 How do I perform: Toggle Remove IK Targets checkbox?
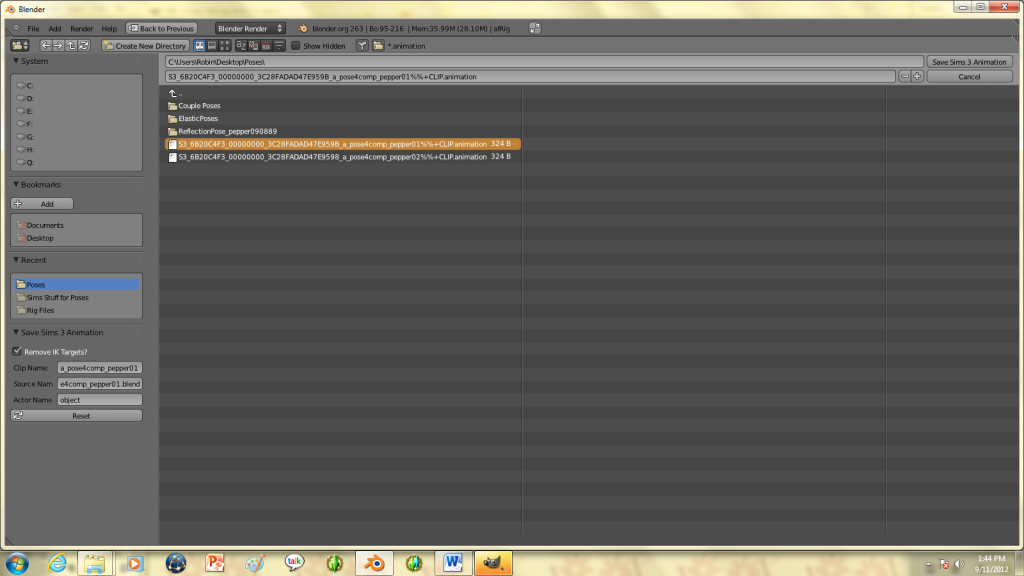(17, 351)
